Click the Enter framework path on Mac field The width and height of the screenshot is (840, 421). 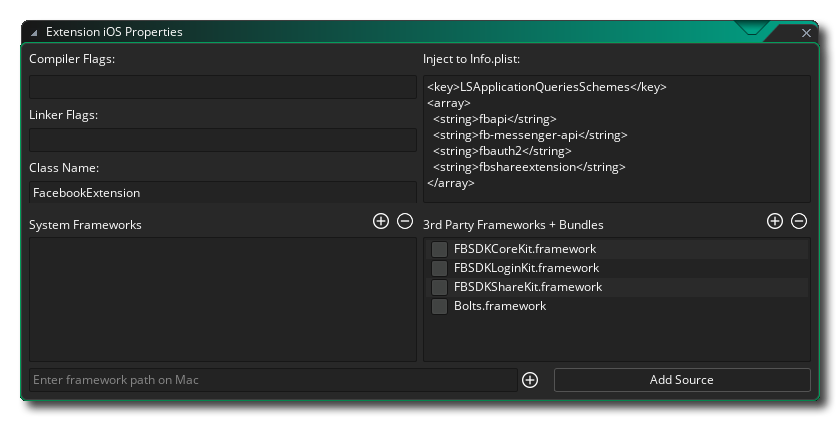tap(273, 380)
